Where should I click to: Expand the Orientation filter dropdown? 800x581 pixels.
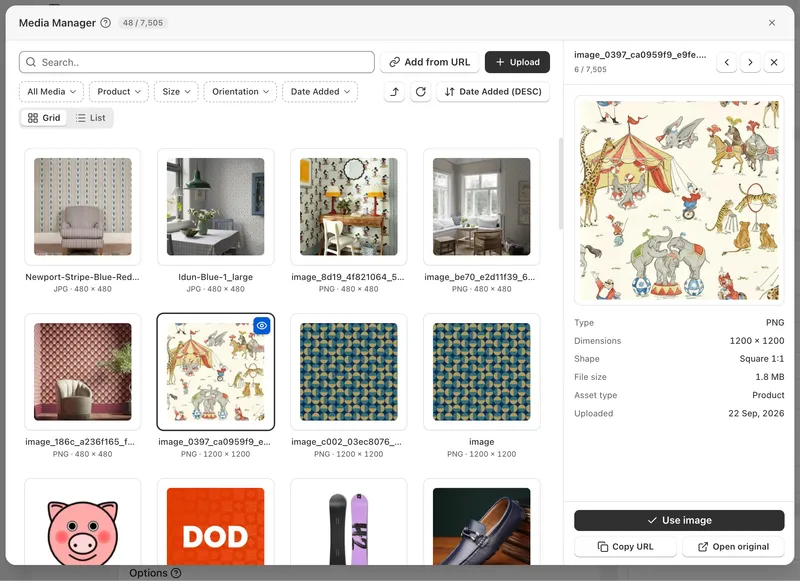coord(240,92)
